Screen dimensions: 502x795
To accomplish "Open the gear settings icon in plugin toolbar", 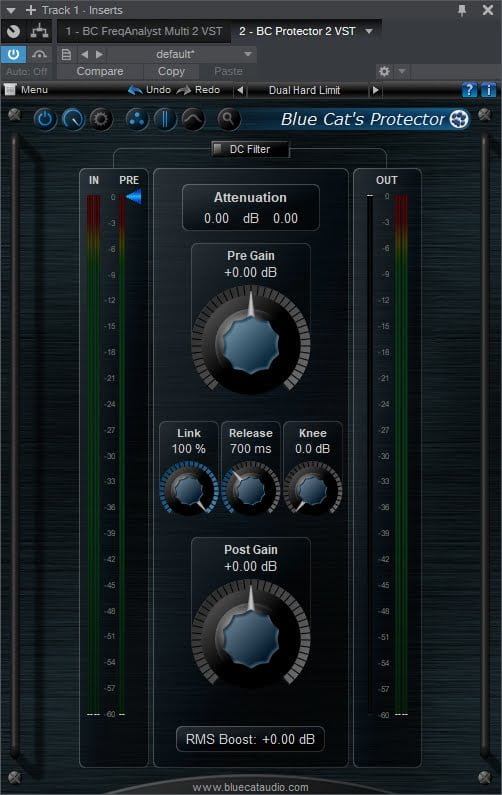I will click(101, 120).
